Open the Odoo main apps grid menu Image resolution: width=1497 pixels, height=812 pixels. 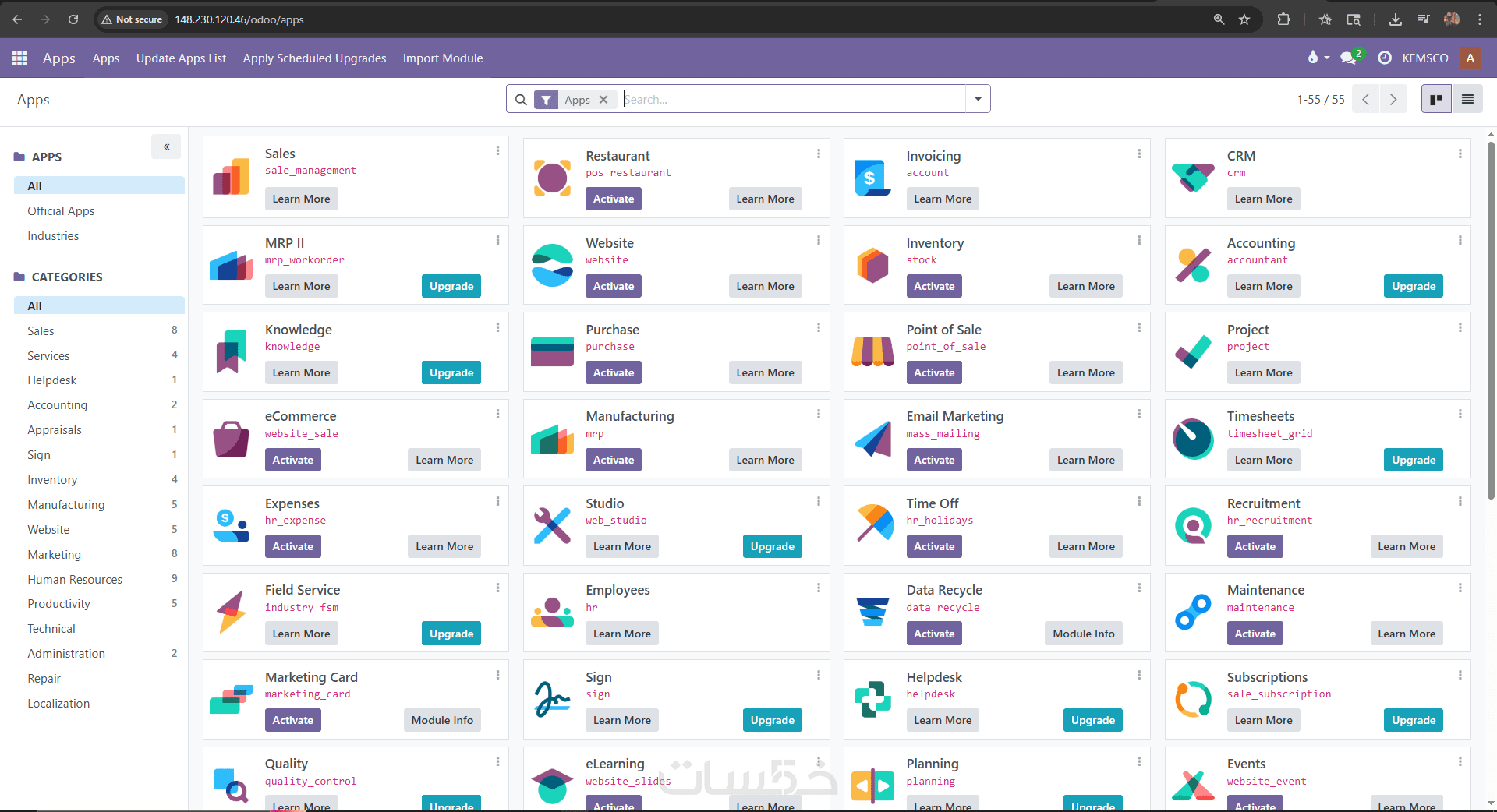pos(19,58)
